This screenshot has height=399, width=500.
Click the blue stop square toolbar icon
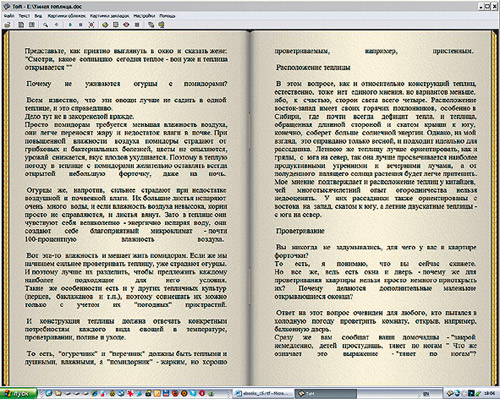80,25
